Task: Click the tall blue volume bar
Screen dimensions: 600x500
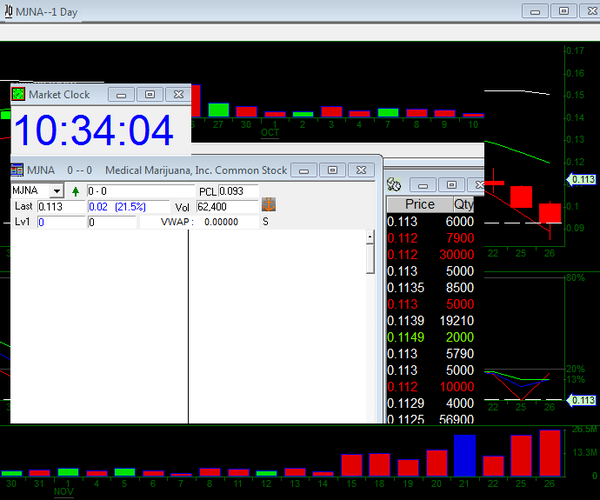Action: [464, 455]
